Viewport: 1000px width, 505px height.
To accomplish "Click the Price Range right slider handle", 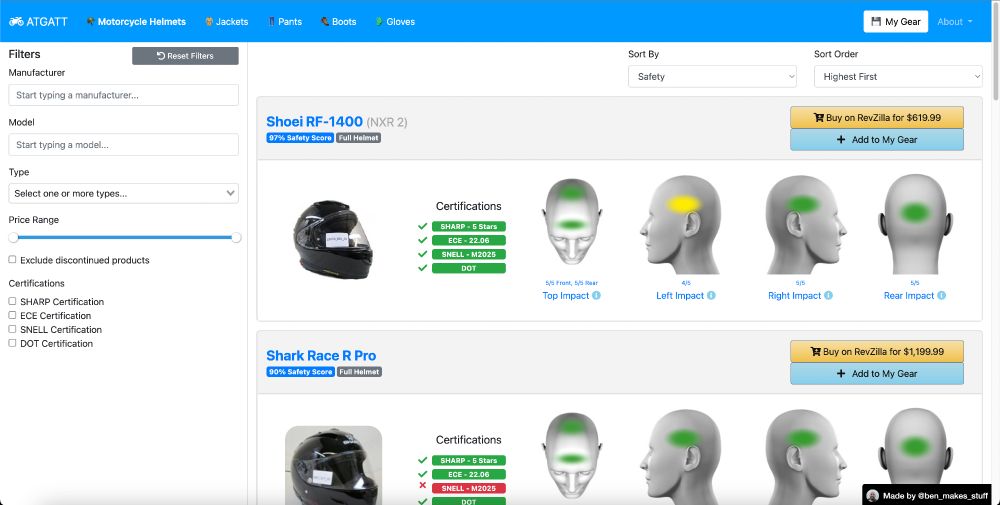I will 236,237.
